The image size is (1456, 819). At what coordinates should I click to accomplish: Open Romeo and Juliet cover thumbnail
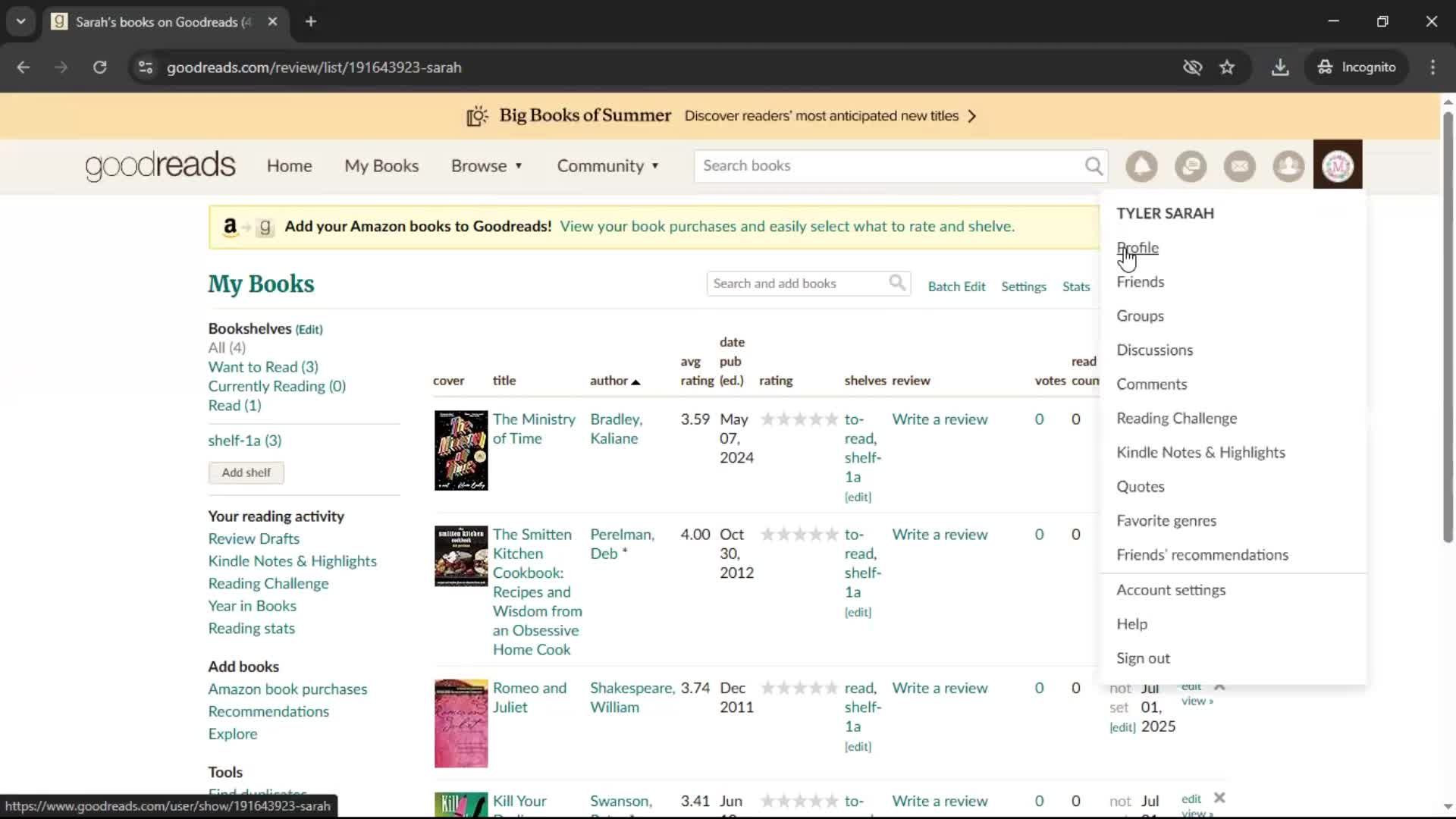click(x=461, y=723)
